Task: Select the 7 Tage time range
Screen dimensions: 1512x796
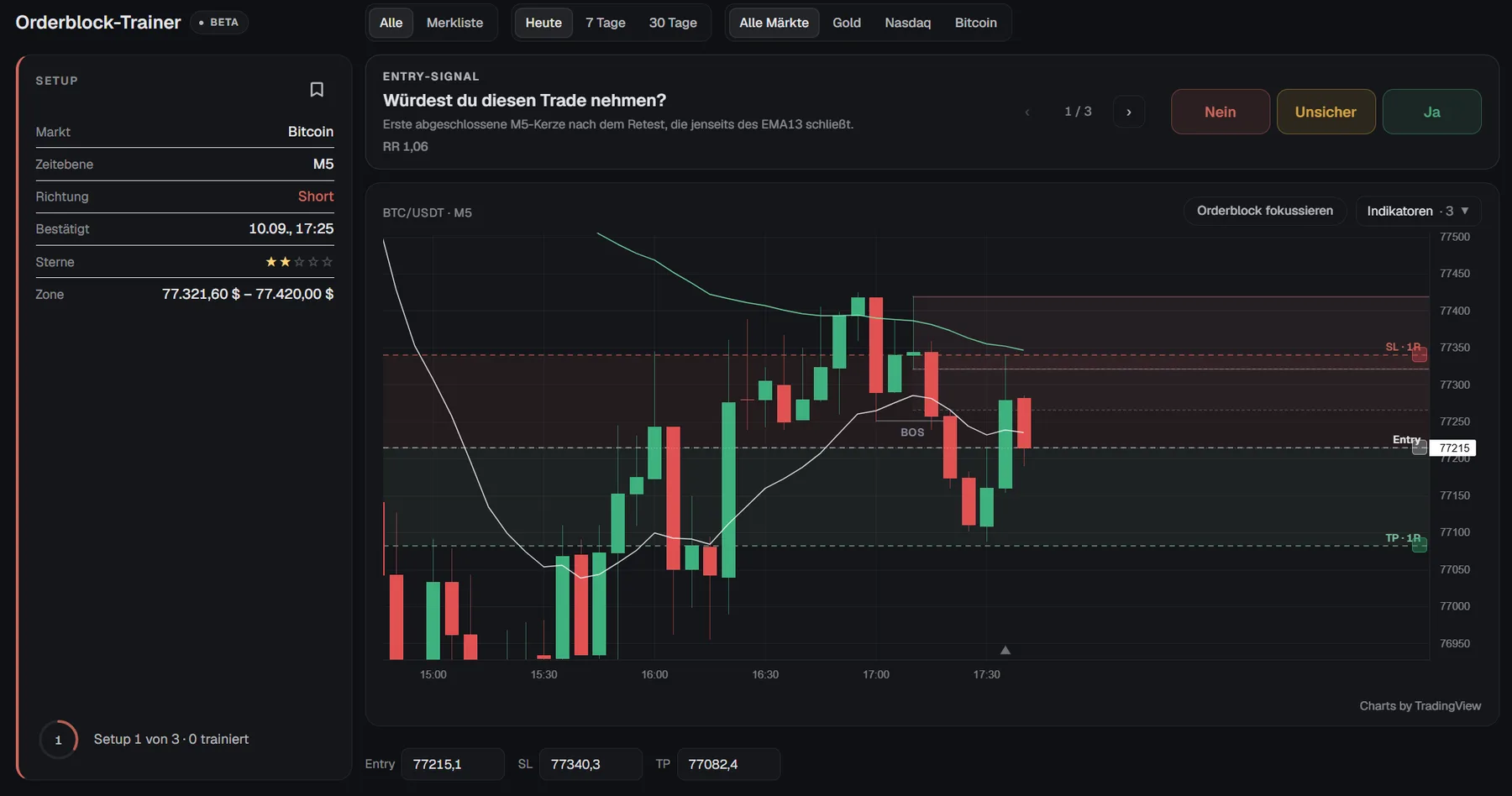Action: (x=606, y=23)
